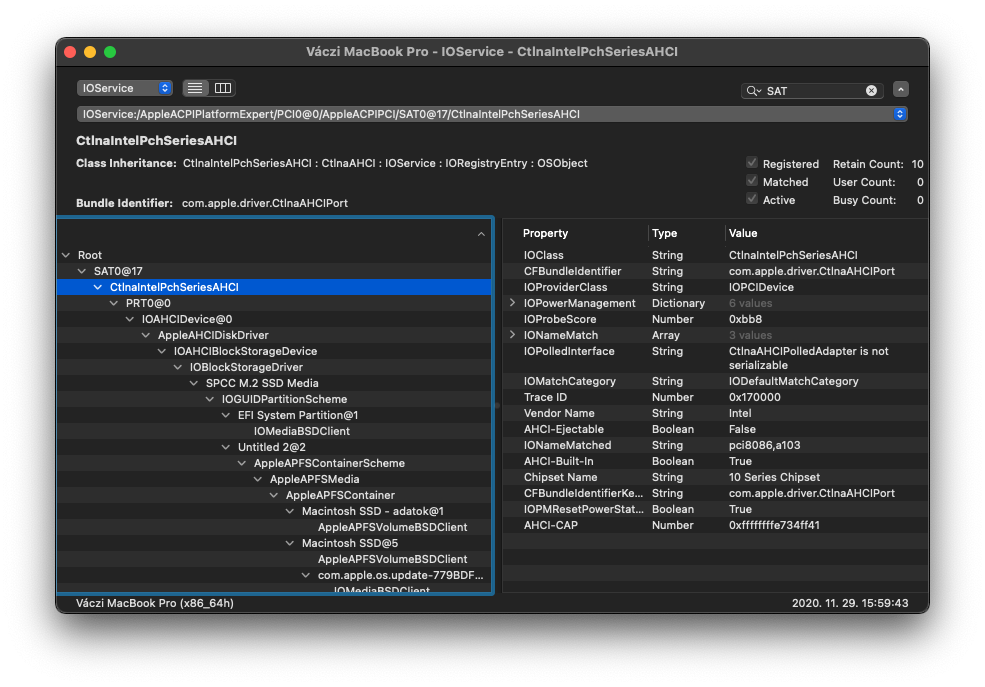The width and height of the screenshot is (985, 687).
Task: Select AppleAPFSVolumeBSDClient under Macintosh SSD@5
Action: click(x=275, y=560)
